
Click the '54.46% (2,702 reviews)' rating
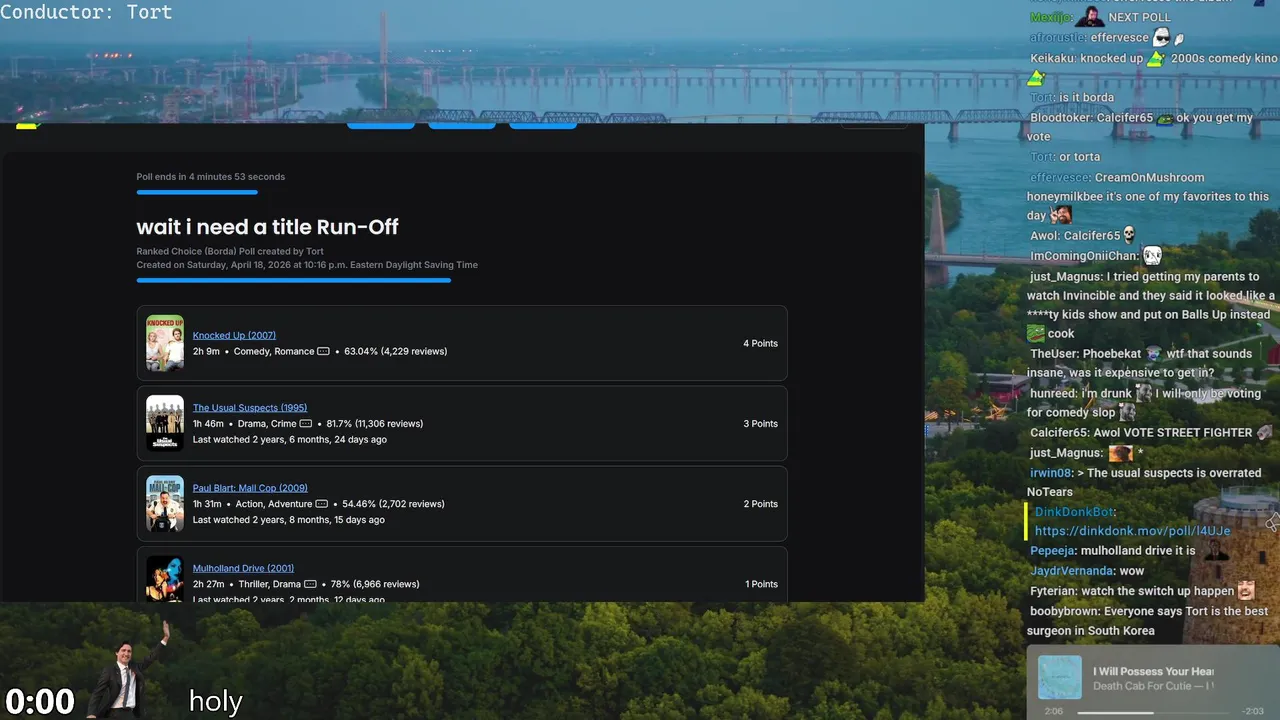(x=394, y=504)
